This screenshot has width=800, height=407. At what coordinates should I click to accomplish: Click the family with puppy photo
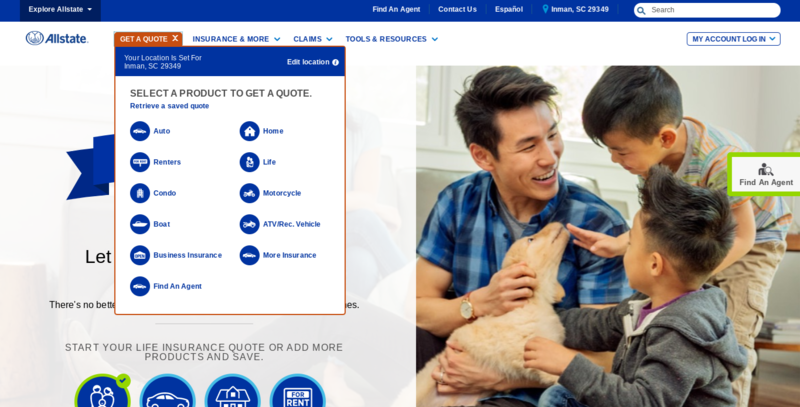coord(608,236)
